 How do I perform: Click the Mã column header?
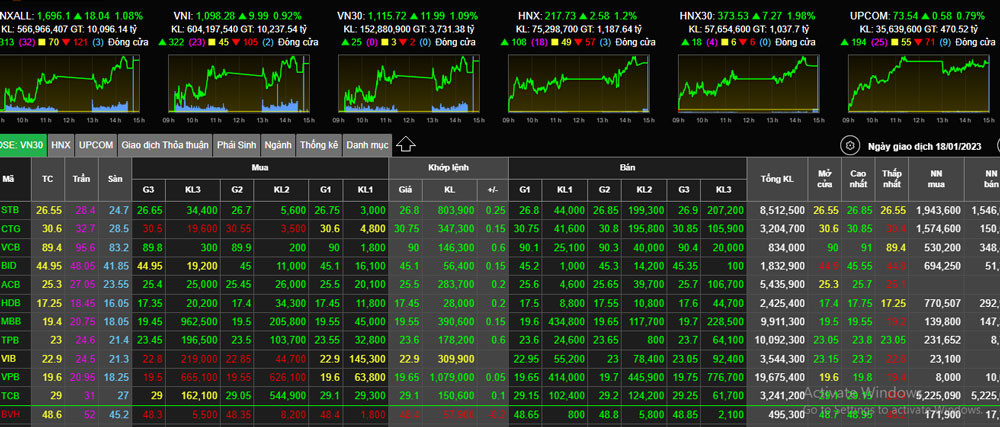click(9, 179)
